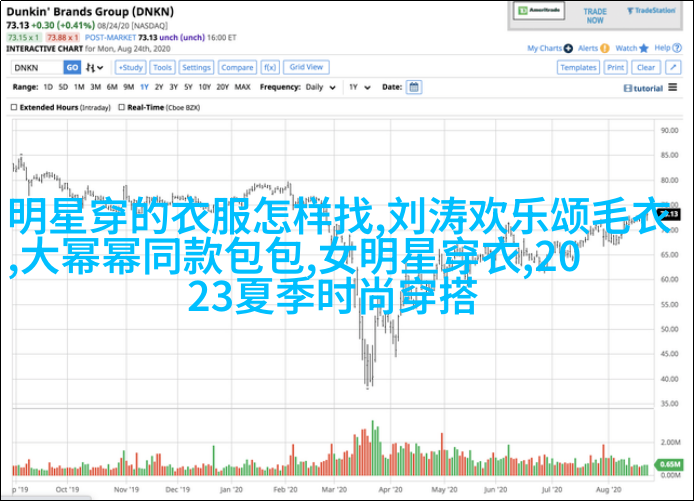This screenshot has height=502, width=695.
Task: Open the hamburger menu icon beside tutorial
Action: click(673, 87)
